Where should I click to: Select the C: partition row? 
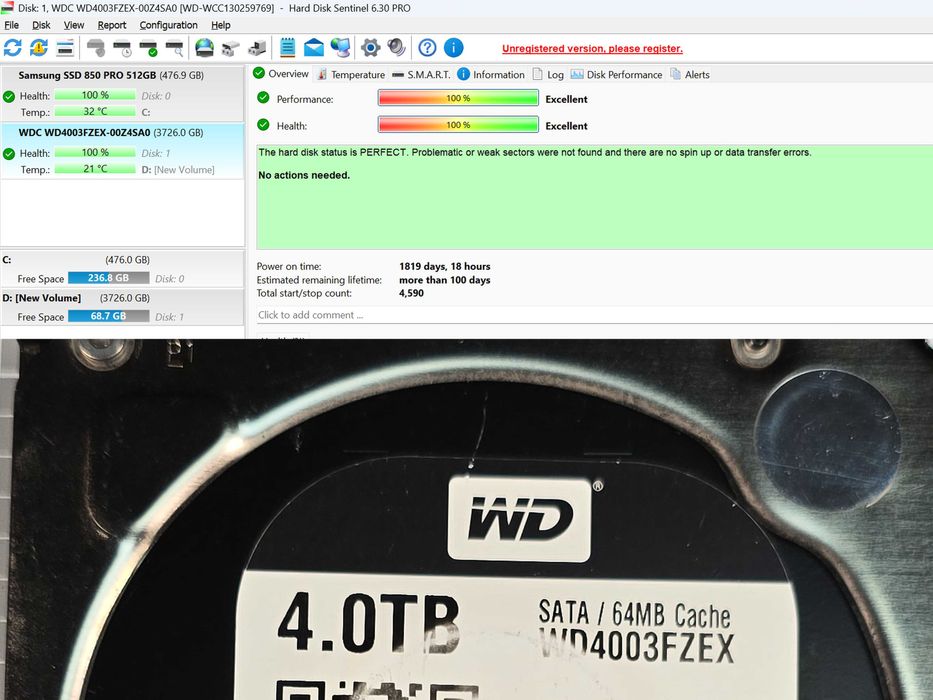click(122, 270)
